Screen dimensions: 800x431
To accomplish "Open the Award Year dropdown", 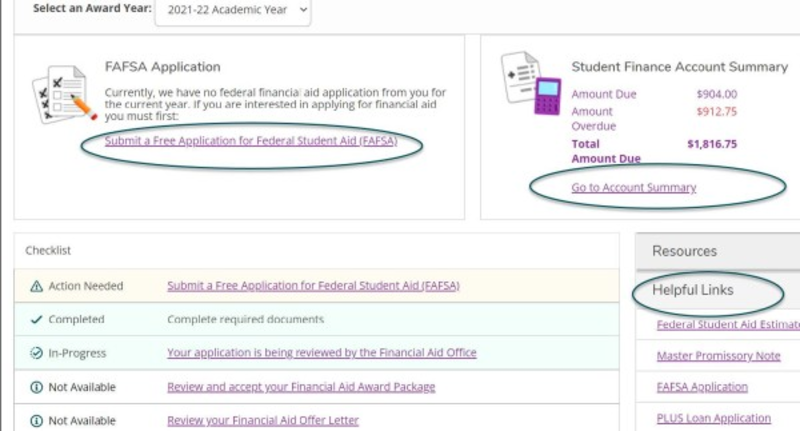I will click(233, 10).
